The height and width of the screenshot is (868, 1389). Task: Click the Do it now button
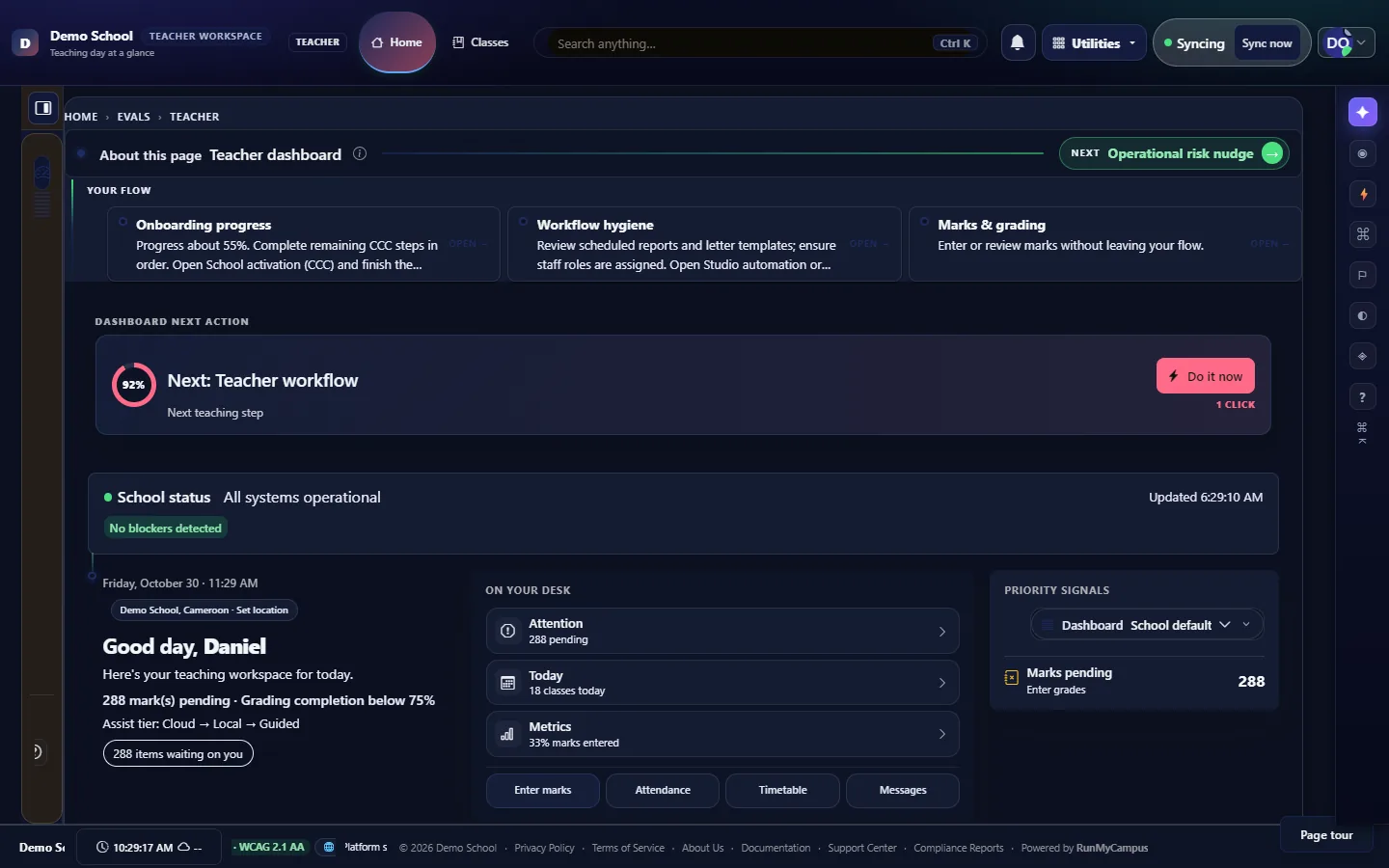(1206, 376)
